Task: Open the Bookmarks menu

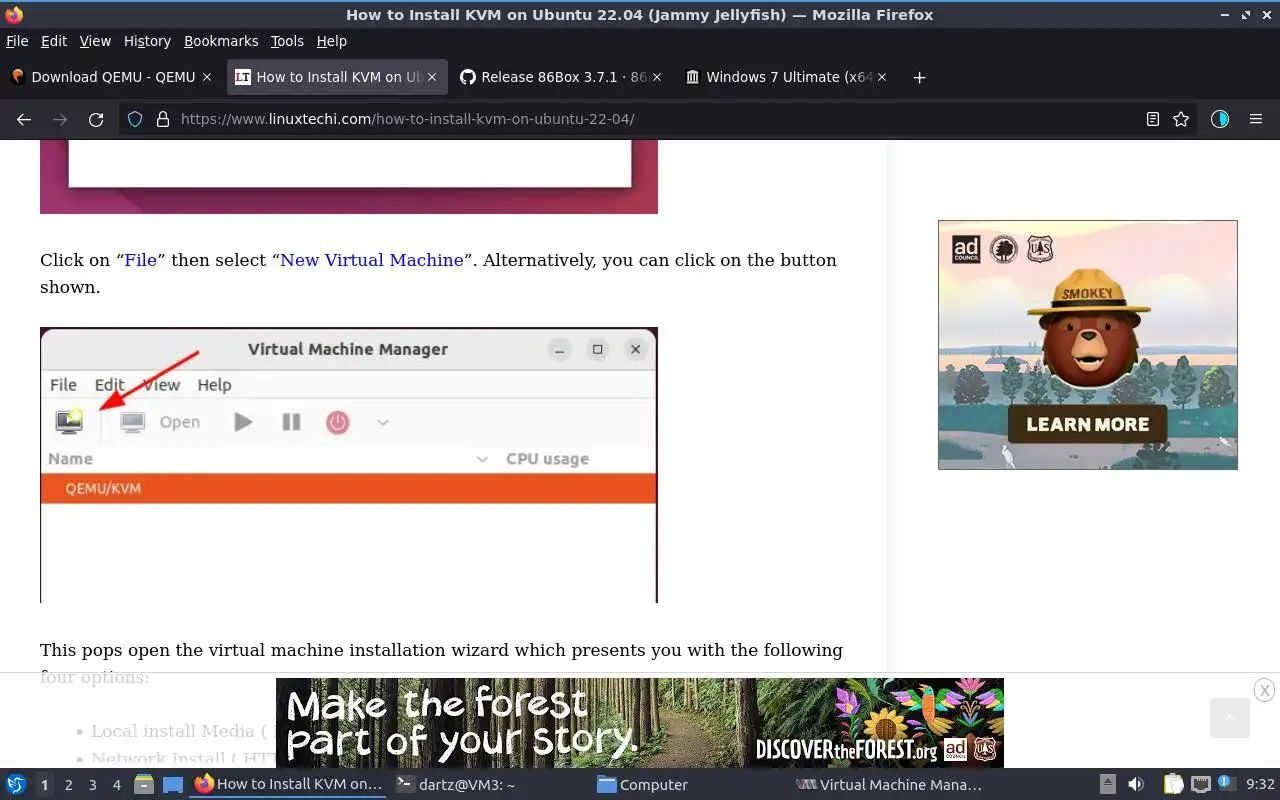Action: pos(221,41)
